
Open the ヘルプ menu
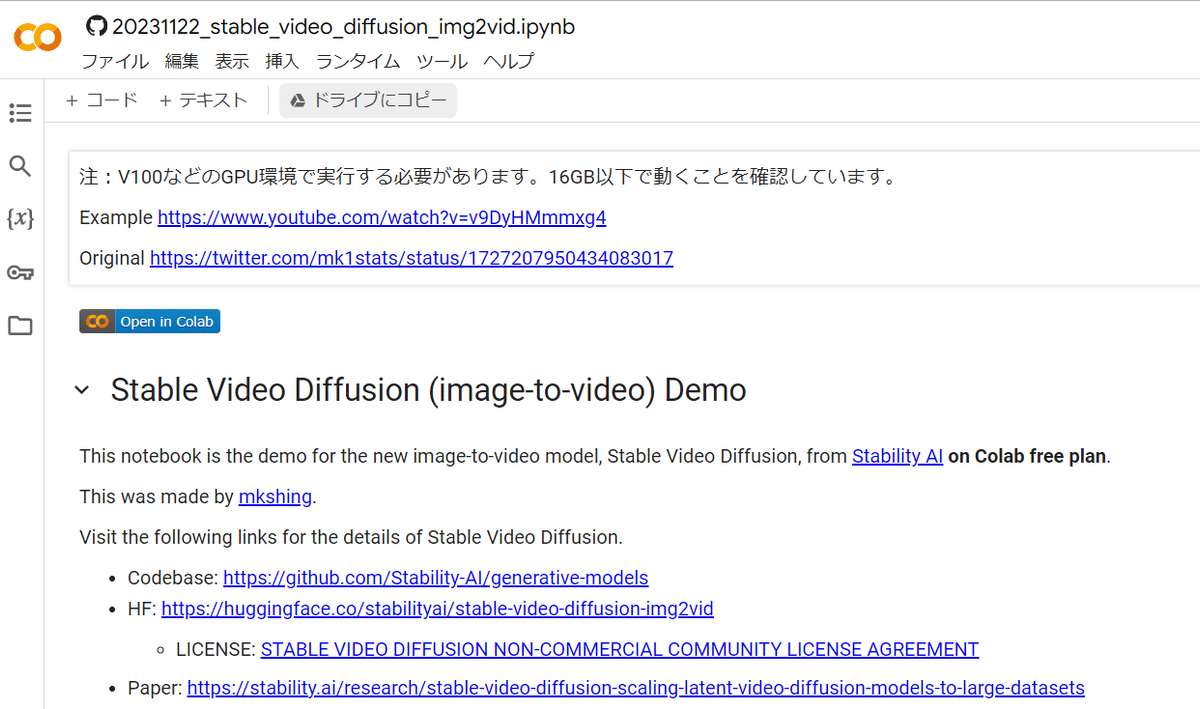coord(509,61)
